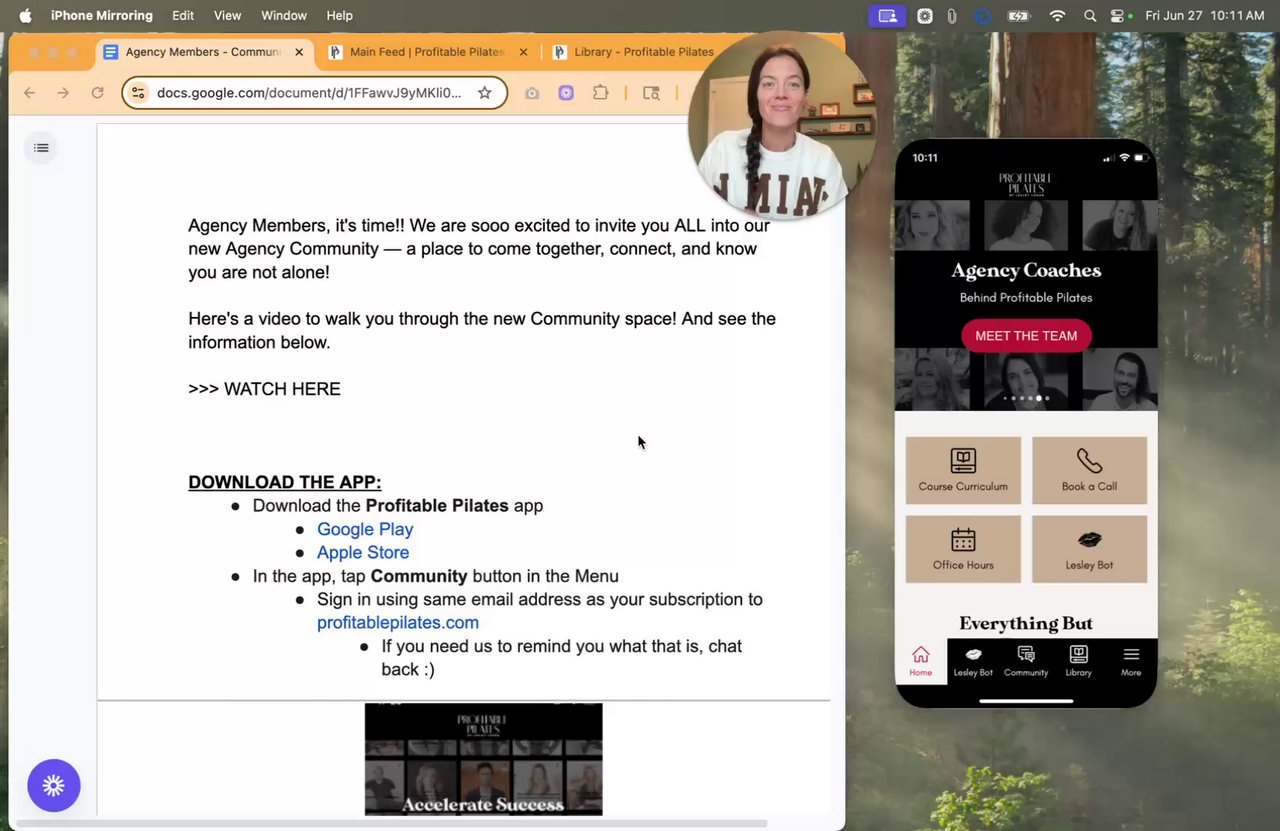Tap the Agency Coaches heading in the banner
The image size is (1280, 831).
pos(1026,270)
